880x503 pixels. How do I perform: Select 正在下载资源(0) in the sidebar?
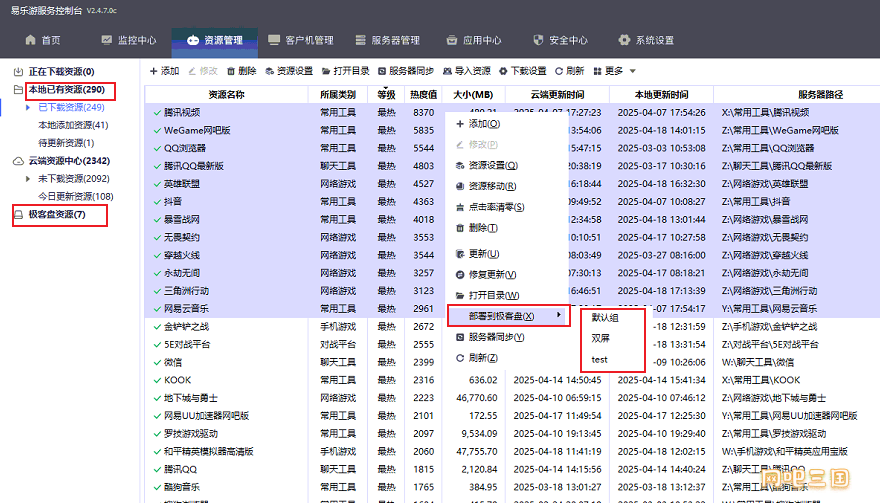(x=61, y=71)
